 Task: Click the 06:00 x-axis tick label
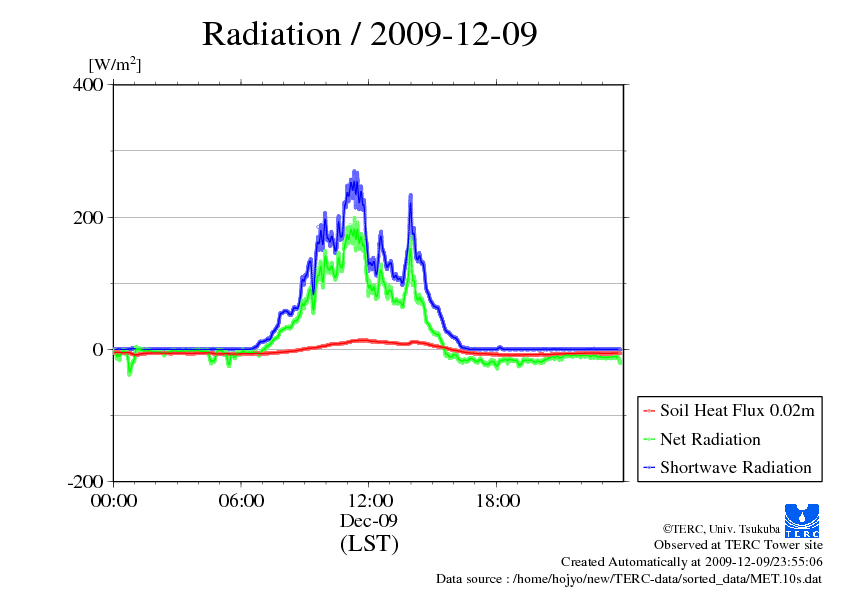point(241,501)
